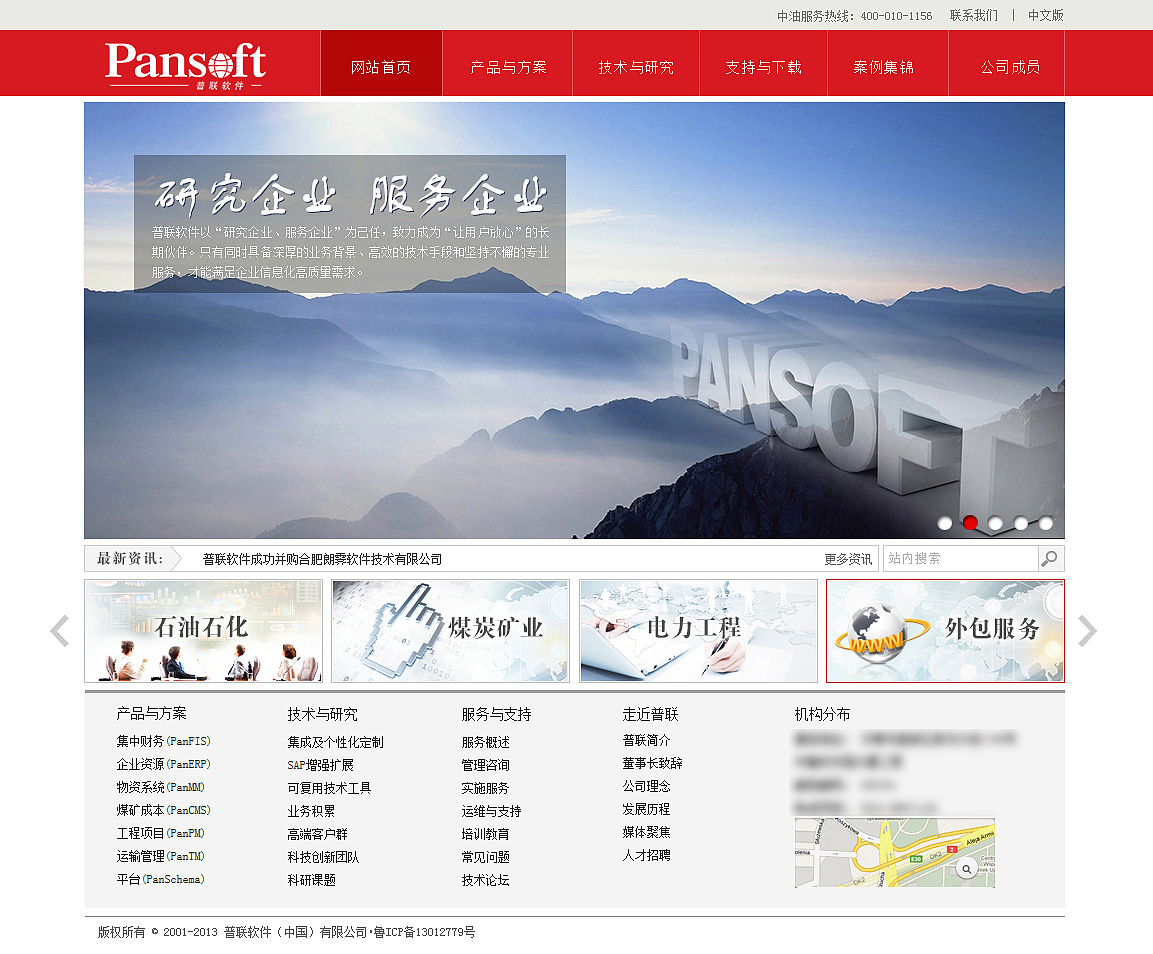1153x954 pixels.
Task: Open 董事长致辞 link
Action: pos(652,763)
